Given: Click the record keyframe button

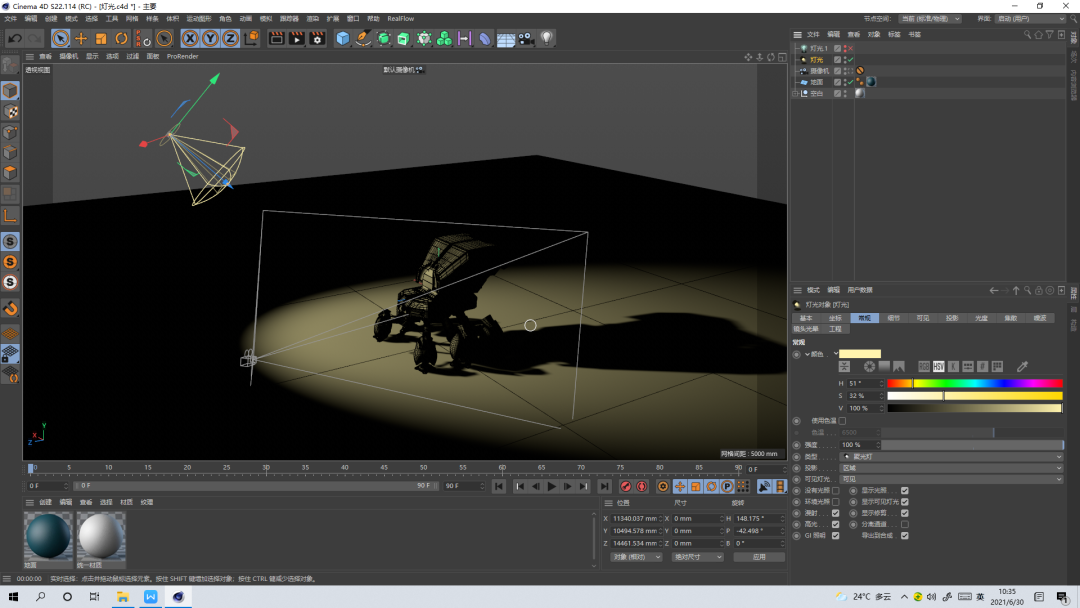Looking at the screenshot, I should [x=625, y=487].
